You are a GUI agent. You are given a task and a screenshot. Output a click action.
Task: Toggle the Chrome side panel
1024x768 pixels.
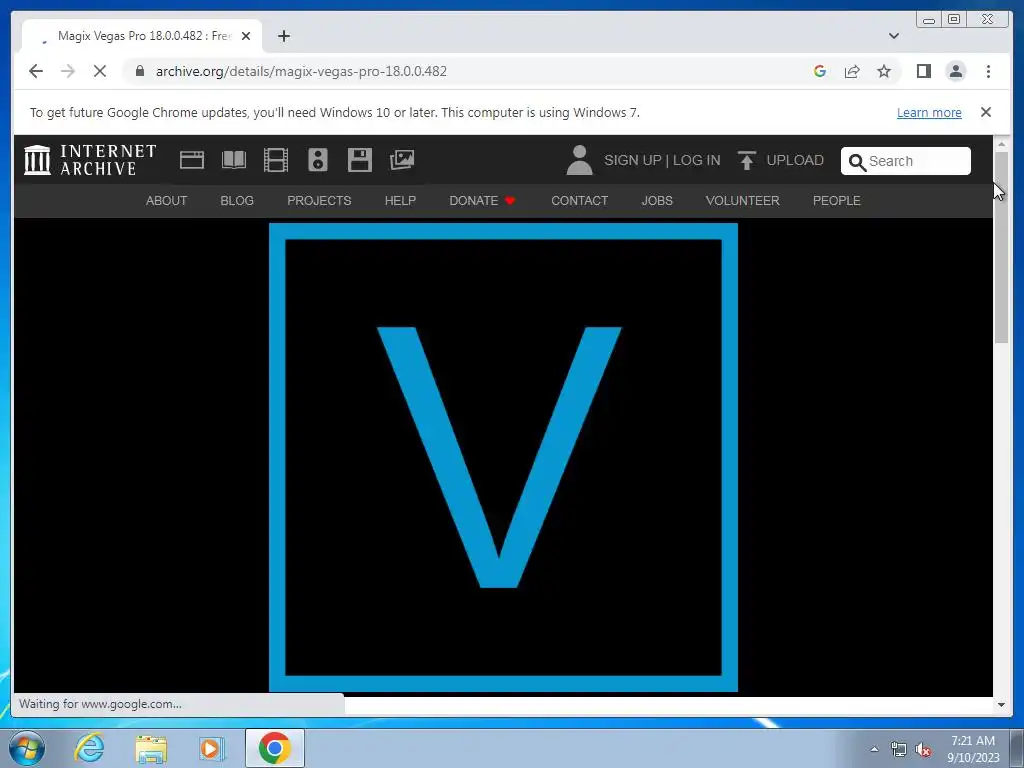point(923,71)
